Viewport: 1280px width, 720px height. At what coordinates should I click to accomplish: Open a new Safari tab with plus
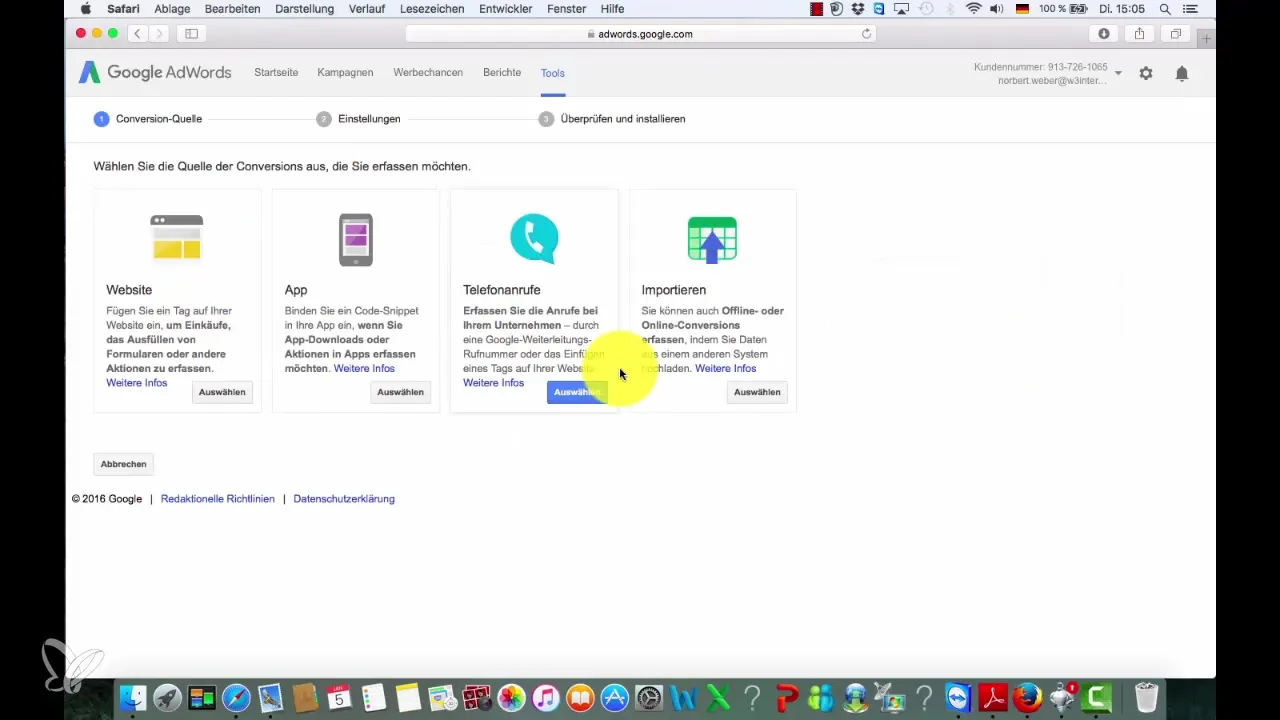pos(1207,38)
